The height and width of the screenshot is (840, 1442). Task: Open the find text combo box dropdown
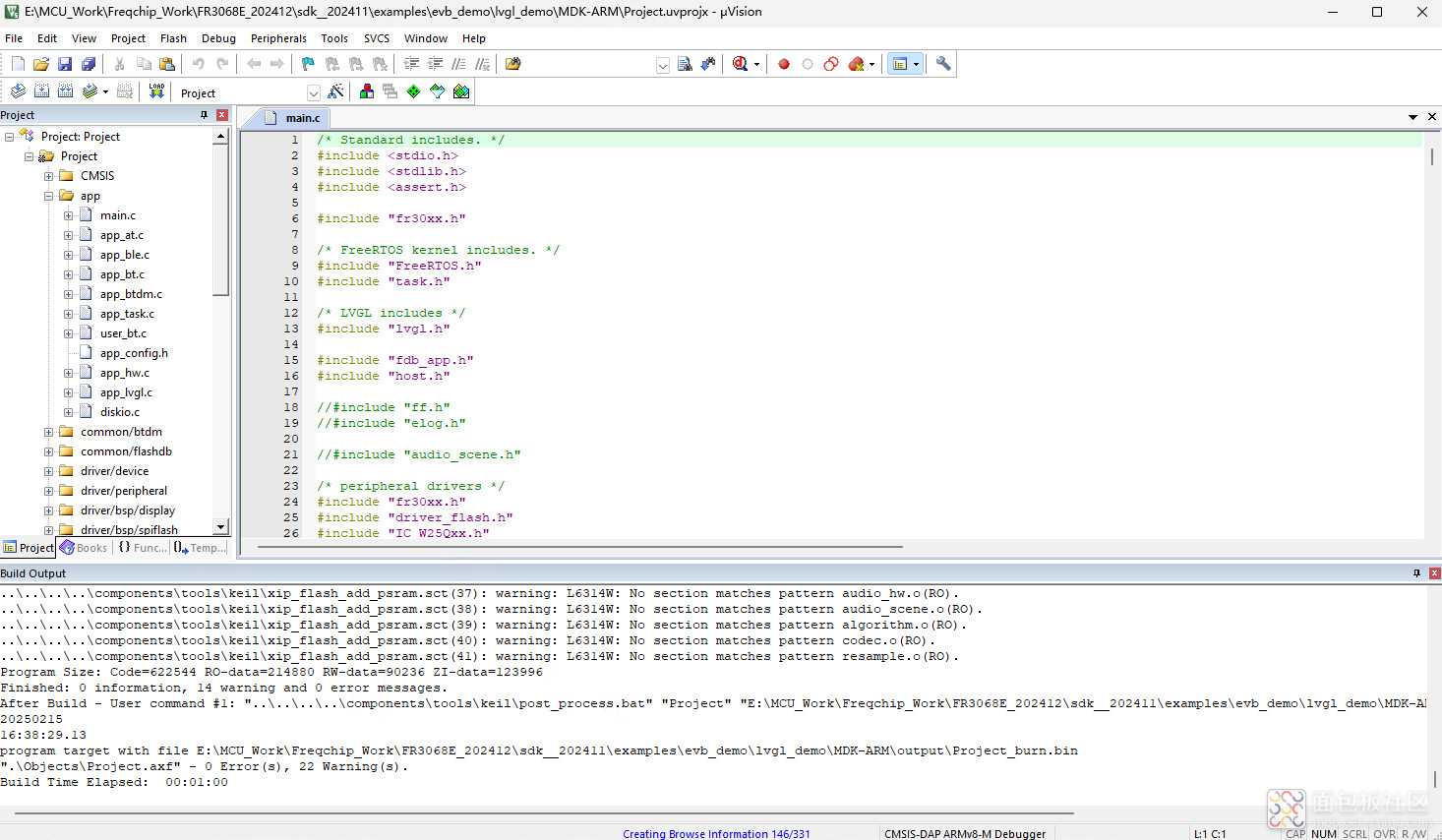click(663, 65)
